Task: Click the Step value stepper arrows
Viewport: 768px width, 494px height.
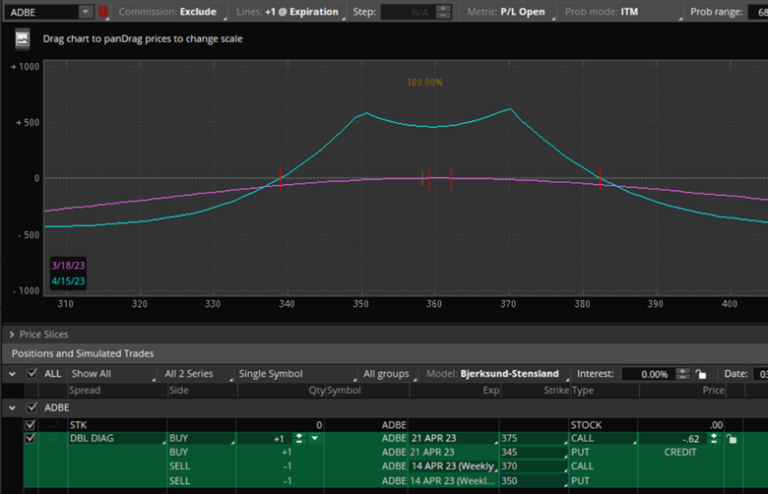Action: 443,12
